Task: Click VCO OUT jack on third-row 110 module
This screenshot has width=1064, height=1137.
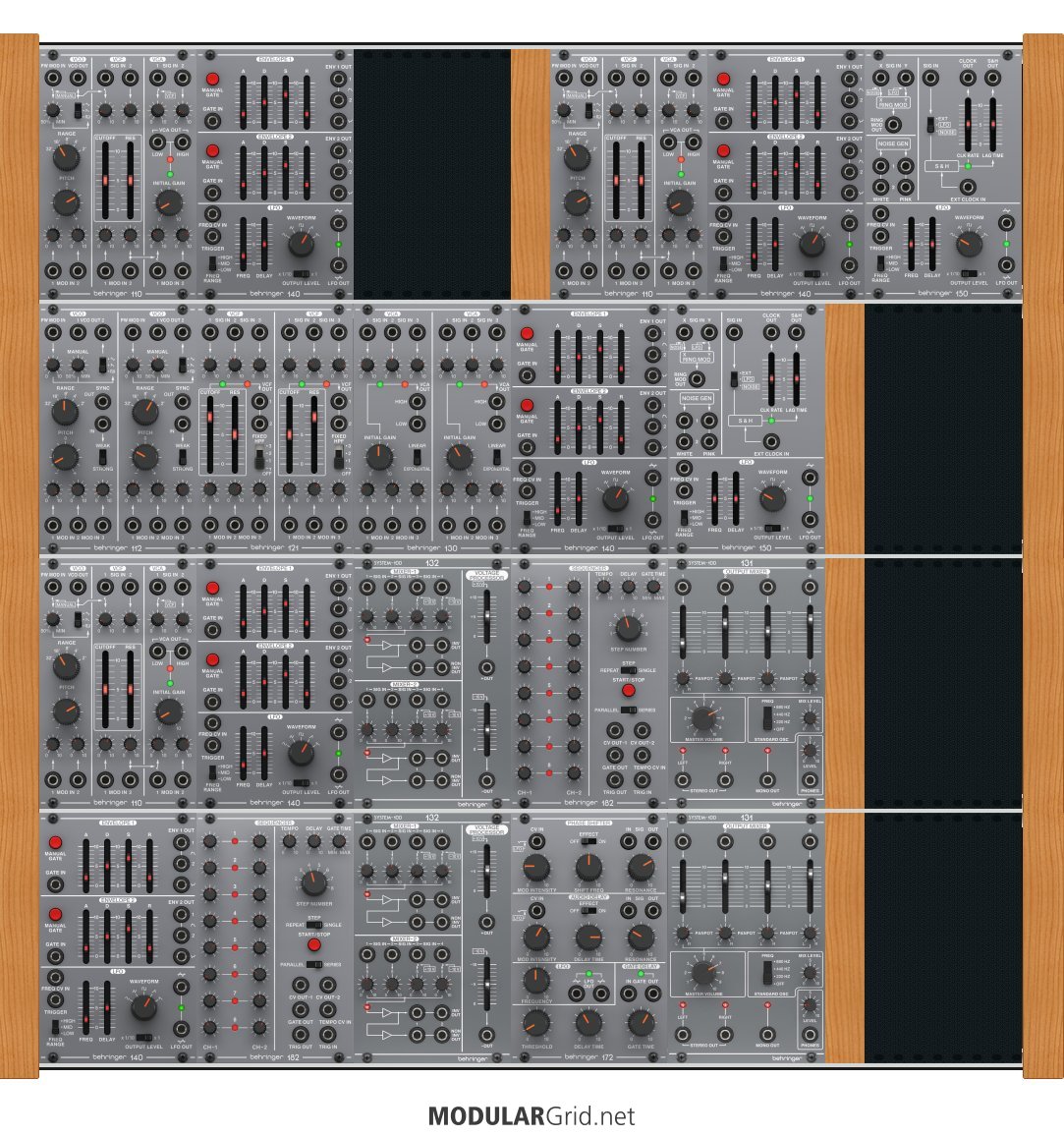Action: click(78, 587)
